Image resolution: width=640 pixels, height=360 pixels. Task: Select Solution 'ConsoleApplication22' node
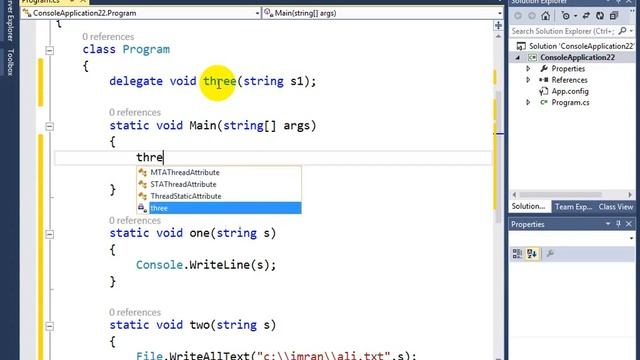point(581,46)
